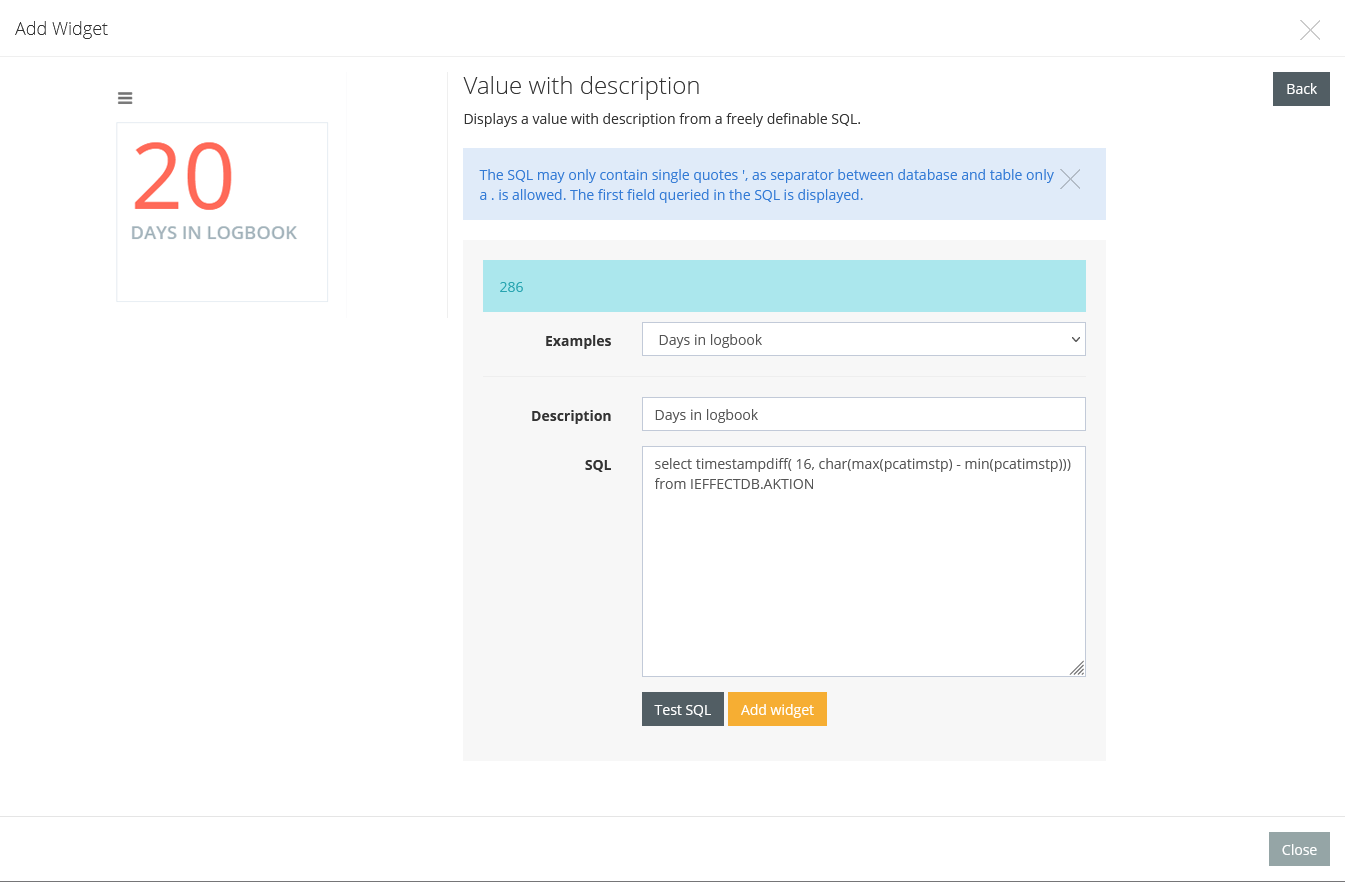
Task: Click the SQL field label
Action: pyautogui.click(x=598, y=465)
